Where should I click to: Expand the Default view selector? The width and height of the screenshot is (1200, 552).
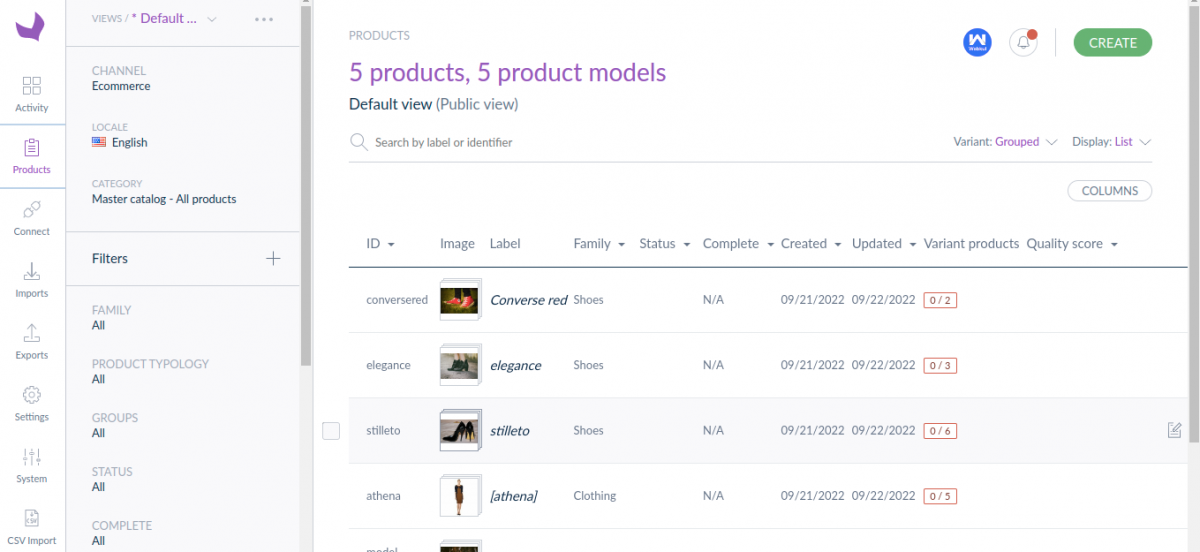tap(174, 18)
